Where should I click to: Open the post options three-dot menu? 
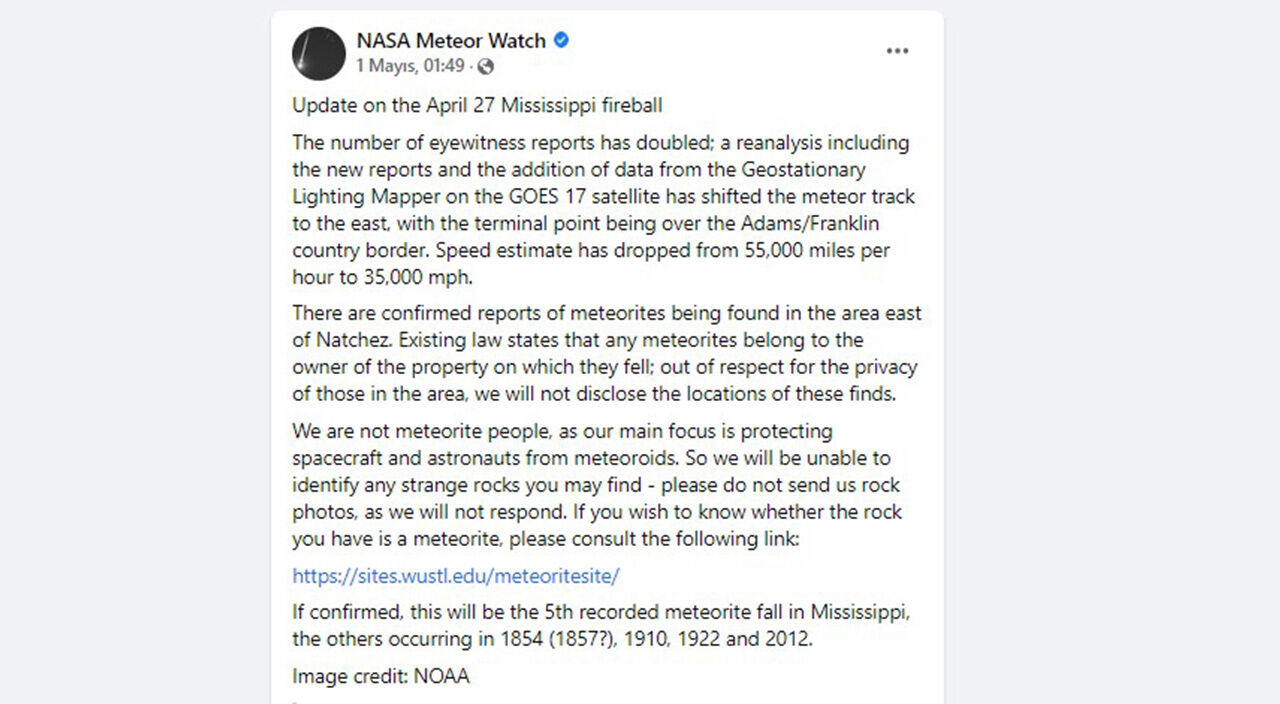(x=897, y=51)
